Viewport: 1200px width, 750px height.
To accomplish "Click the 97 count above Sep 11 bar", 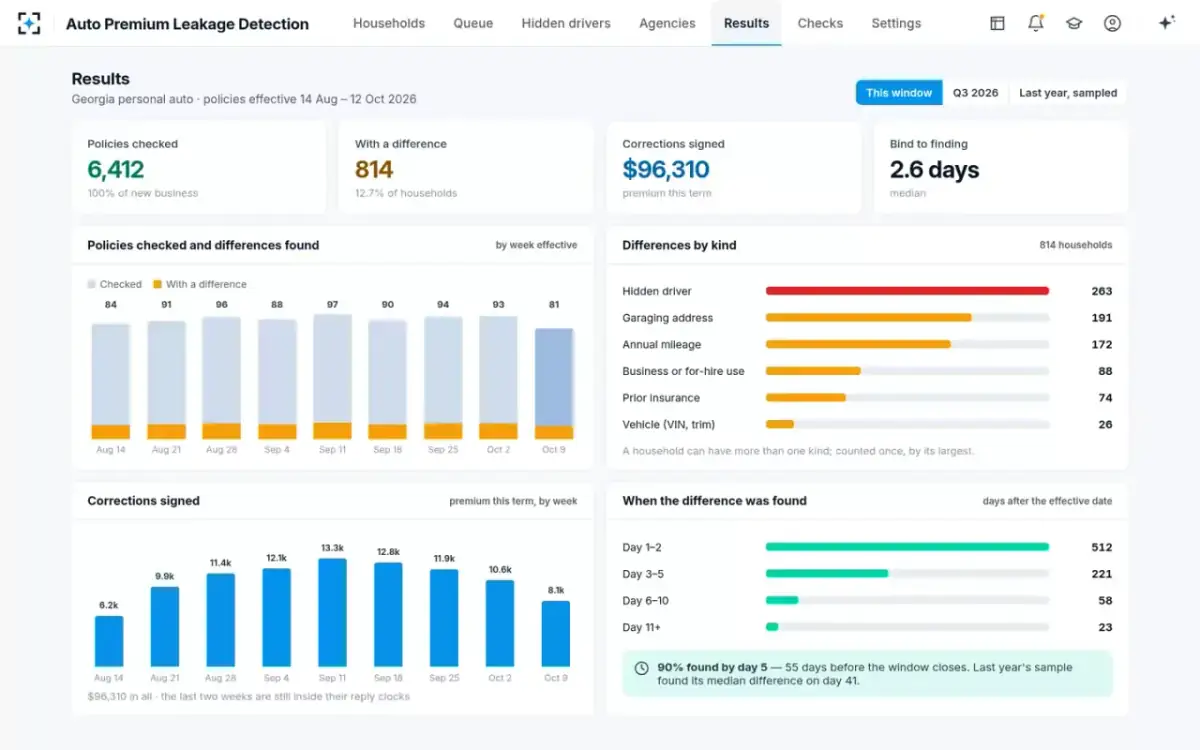I will click(333, 304).
